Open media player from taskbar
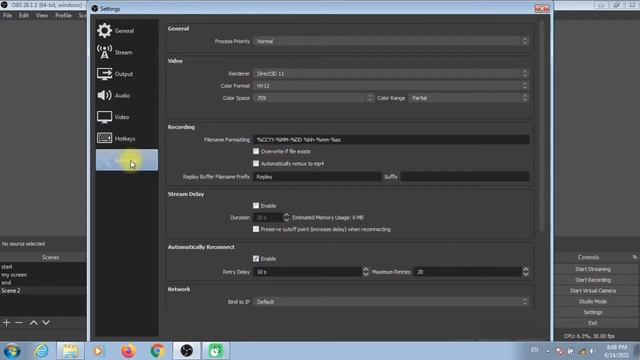The height and width of the screenshot is (360, 640). (x=98, y=351)
